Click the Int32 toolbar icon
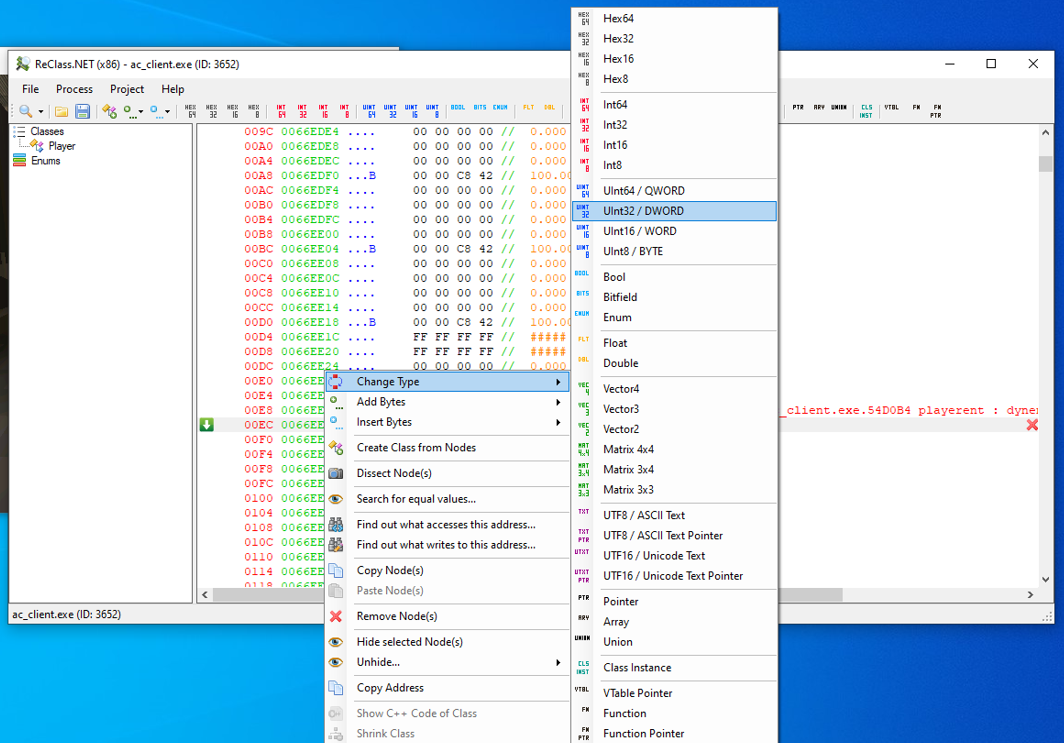Screen dimensions: 1064x743 (301, 111)
